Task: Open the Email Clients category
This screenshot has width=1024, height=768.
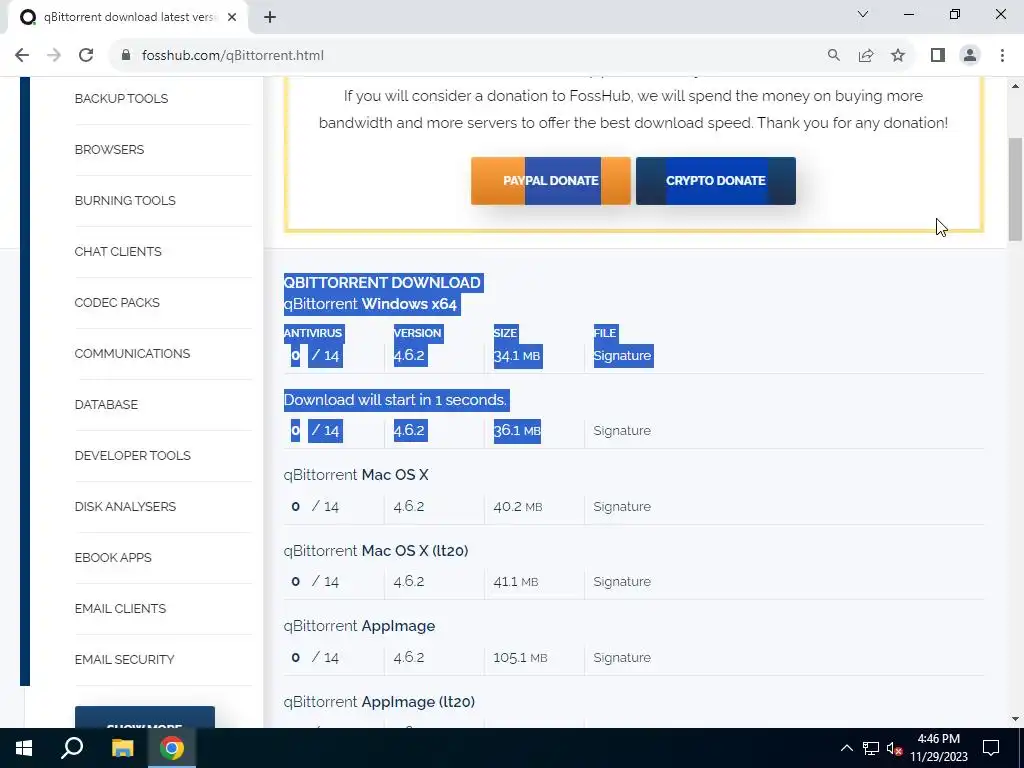Action: (x=120, y=608)
